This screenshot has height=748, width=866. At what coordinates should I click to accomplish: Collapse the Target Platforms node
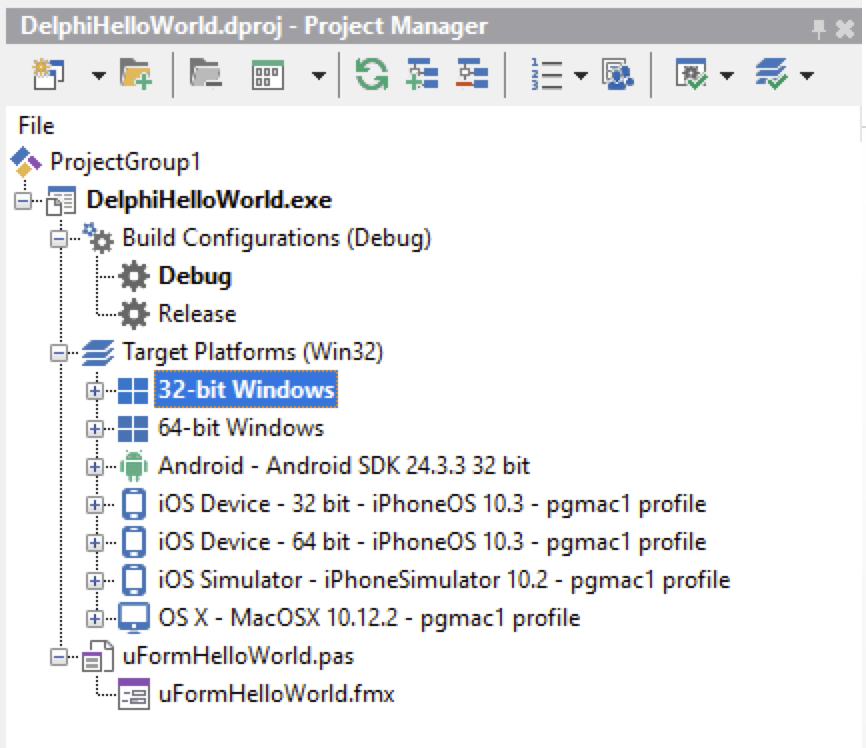point(59,353)
